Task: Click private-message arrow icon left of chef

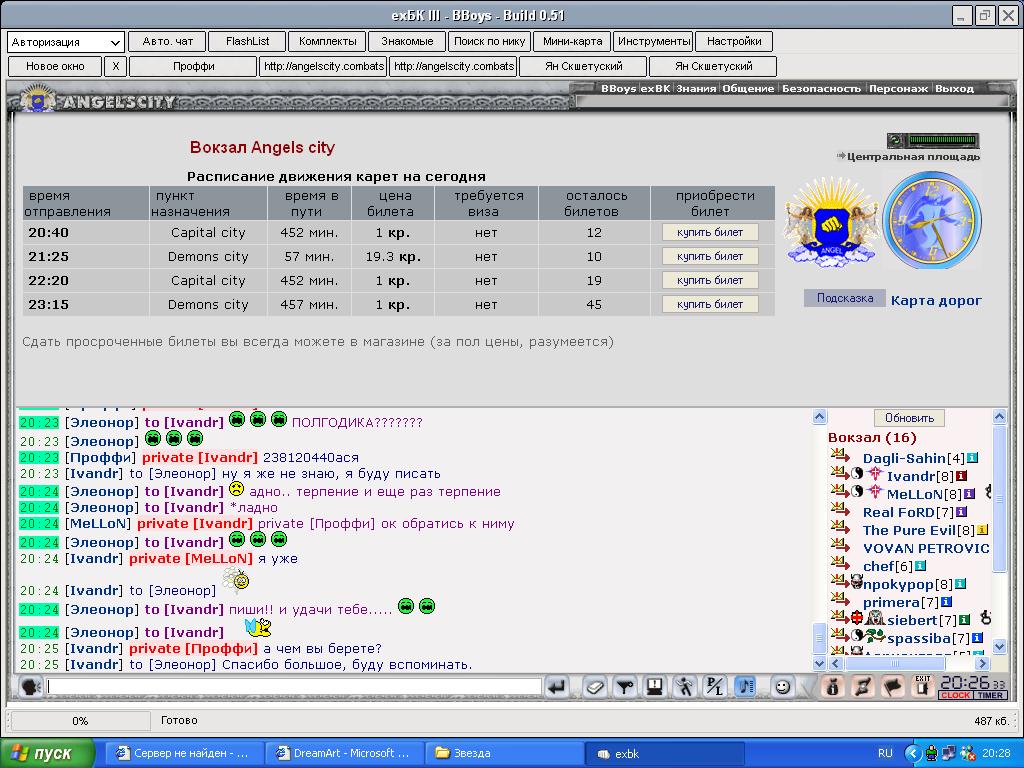Action: point(840,563)
